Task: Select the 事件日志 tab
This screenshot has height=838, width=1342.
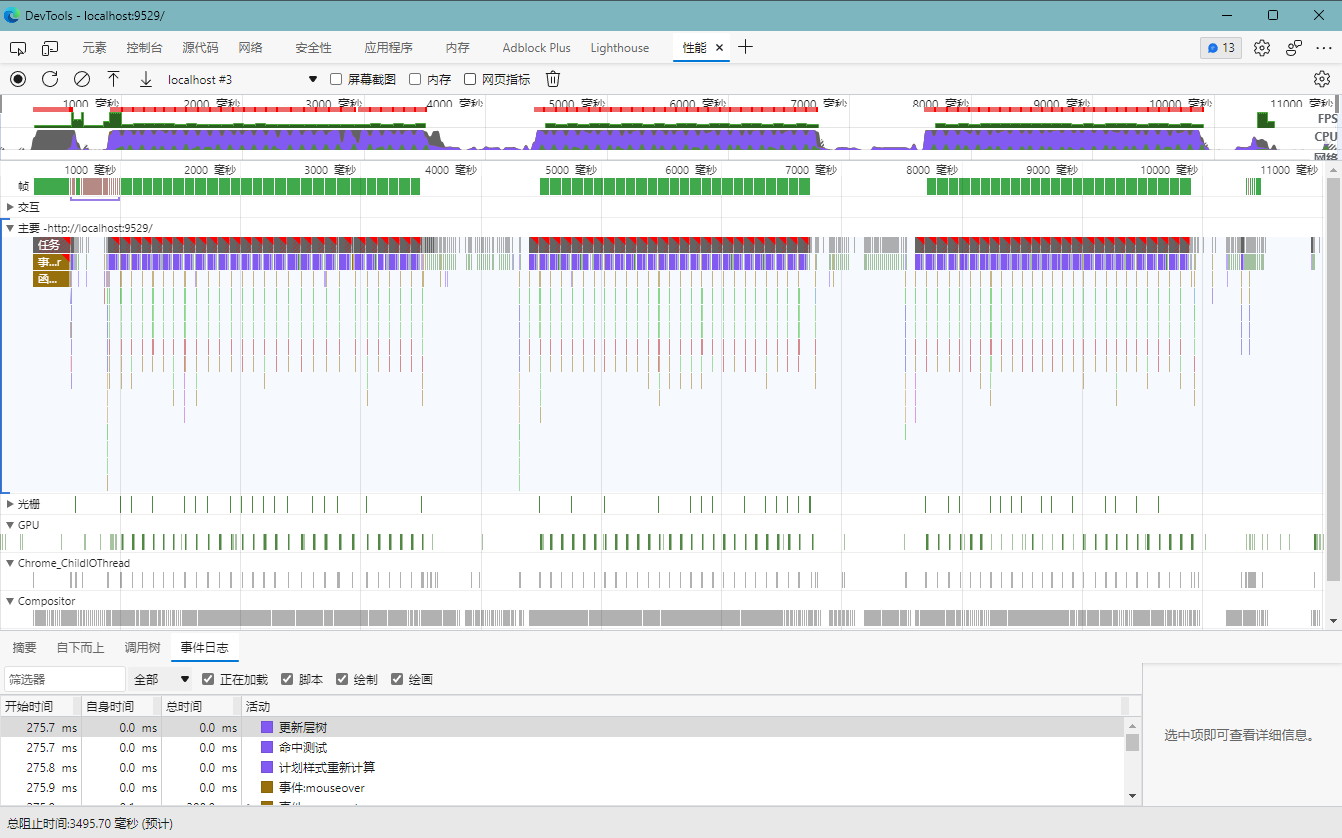Action: (204, 648)
